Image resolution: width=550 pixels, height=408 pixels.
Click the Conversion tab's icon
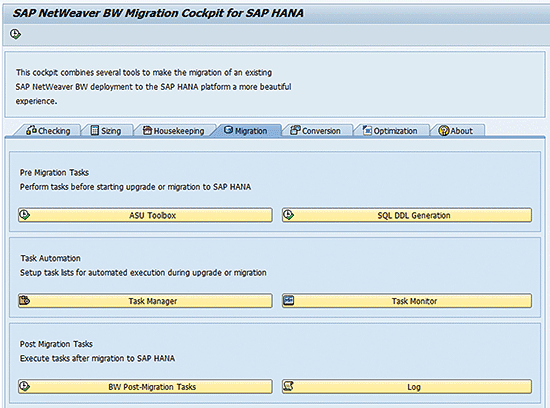(295, 130)
